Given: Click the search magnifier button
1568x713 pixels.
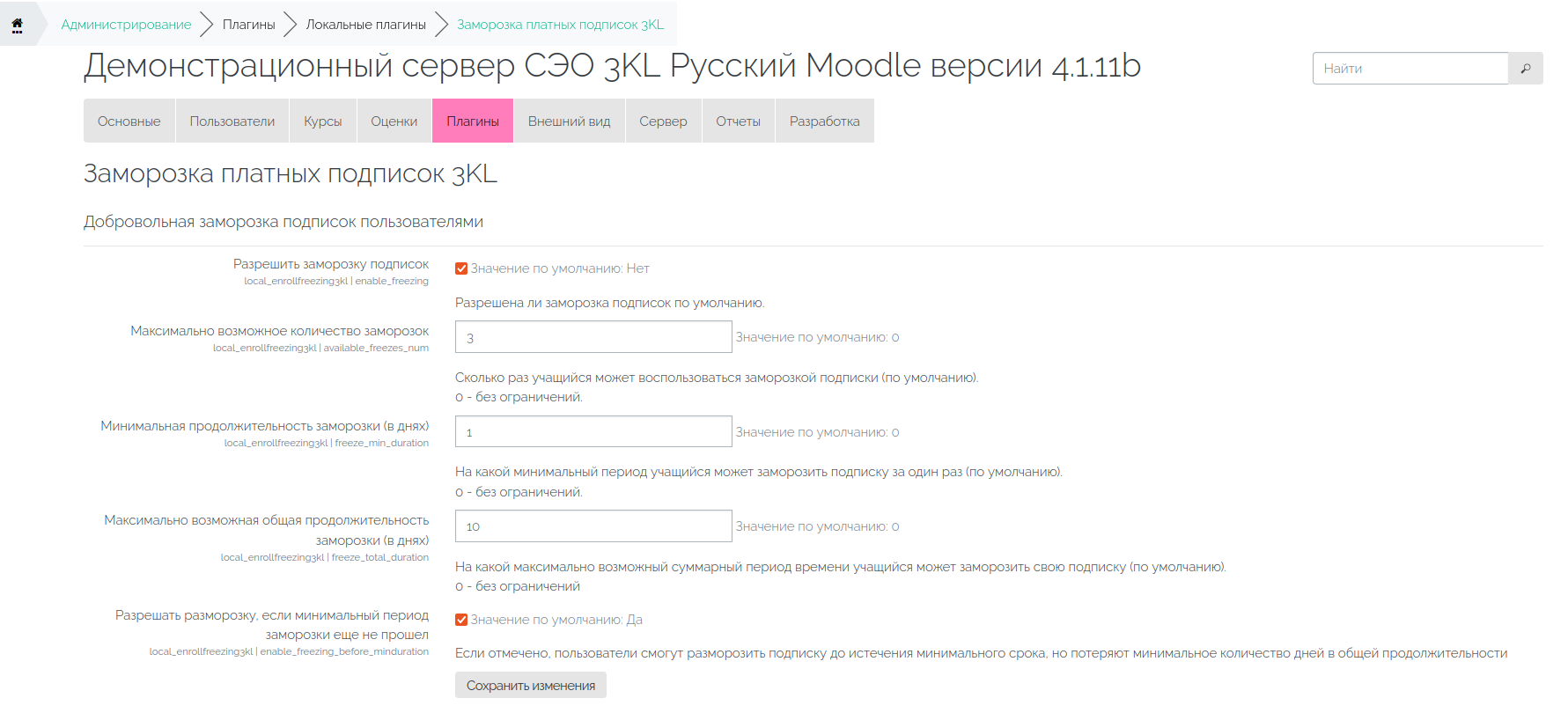Looking at the screenshot, I should pos(1525,69).
